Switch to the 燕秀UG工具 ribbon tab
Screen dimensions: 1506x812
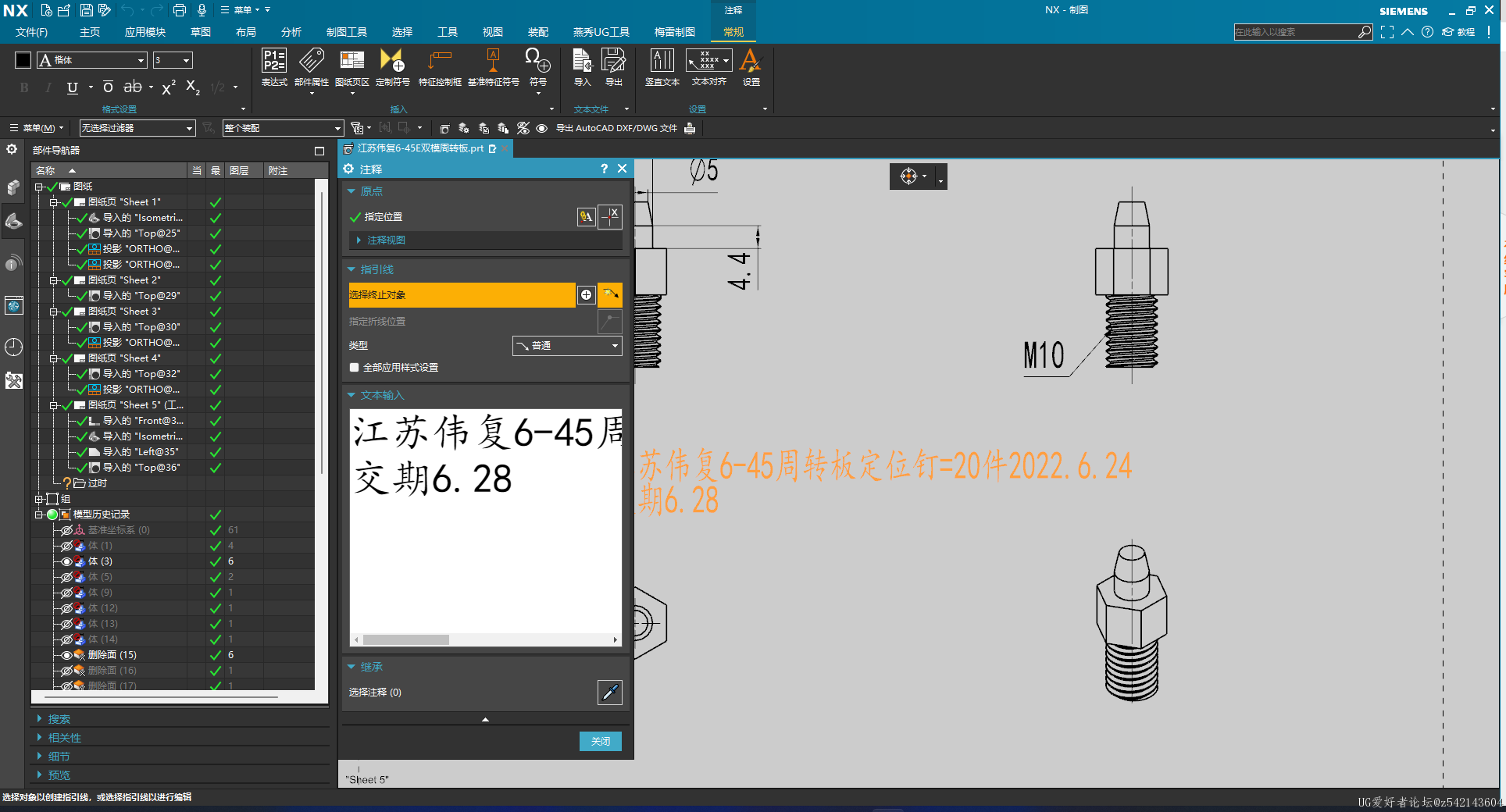(x=601, y=32)
